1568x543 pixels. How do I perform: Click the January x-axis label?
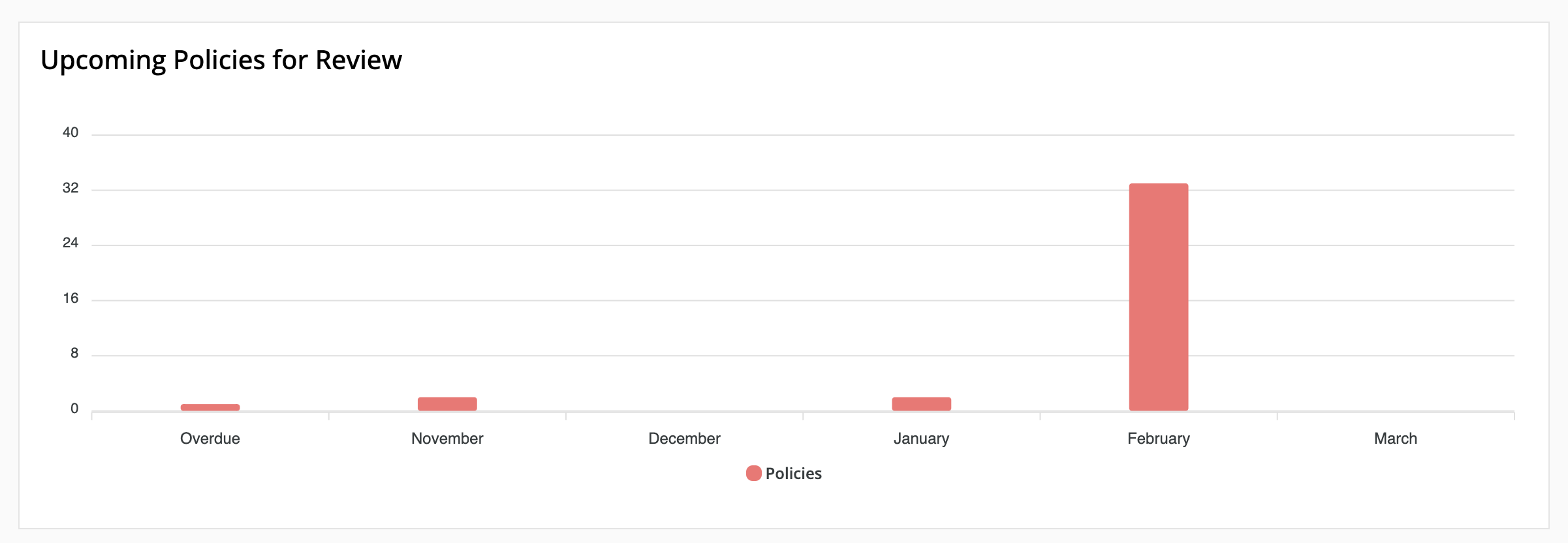[921, 439]
